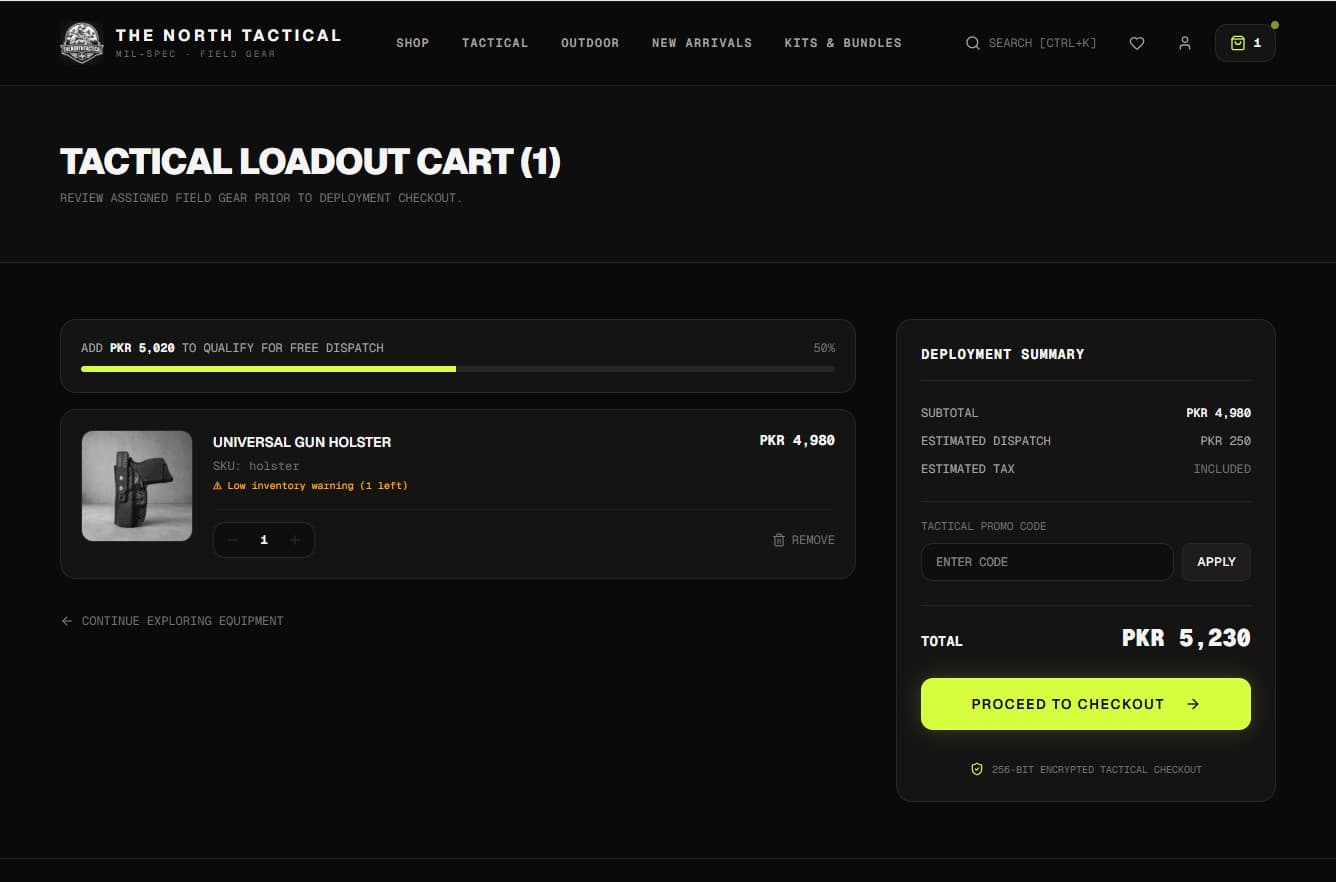Image resolution: width=1336 pixels, height=882 pixels.
Task: Click the Deployment Summary heading
Action: (x=1002, y=354)
